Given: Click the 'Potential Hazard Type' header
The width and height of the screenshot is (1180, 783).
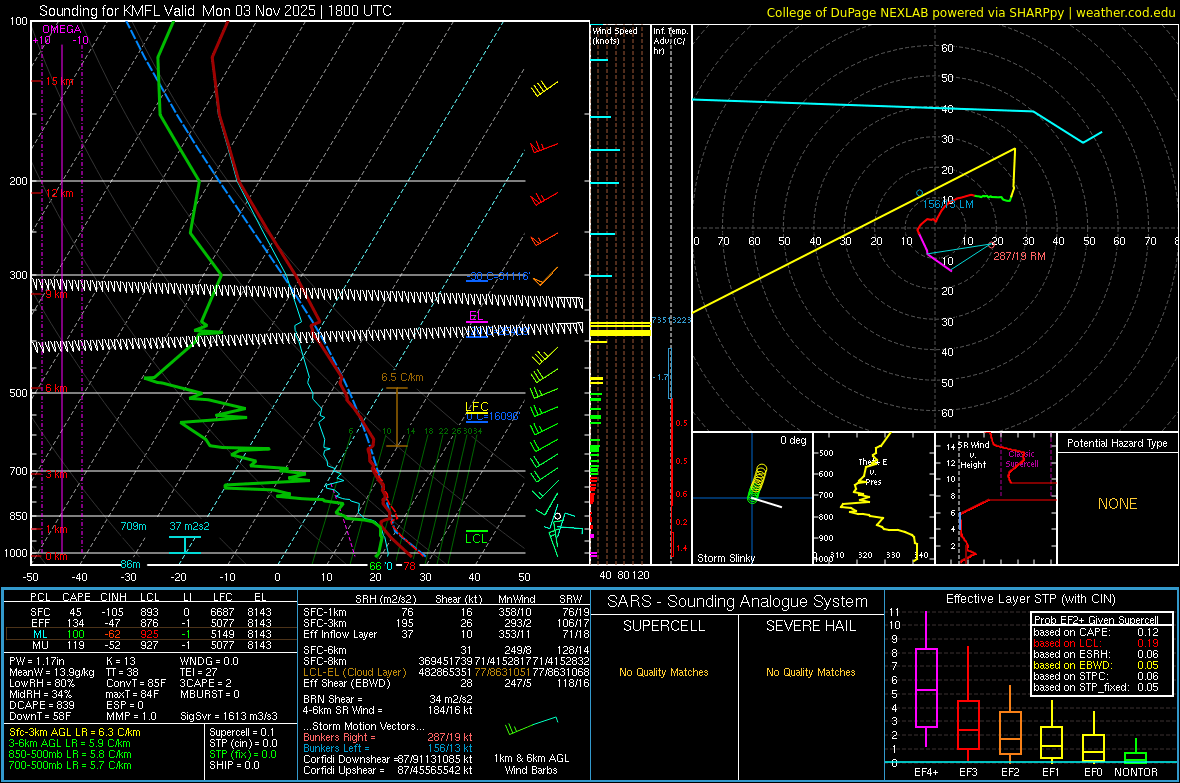Looking at the screenshot, I should coord(1117,443).
